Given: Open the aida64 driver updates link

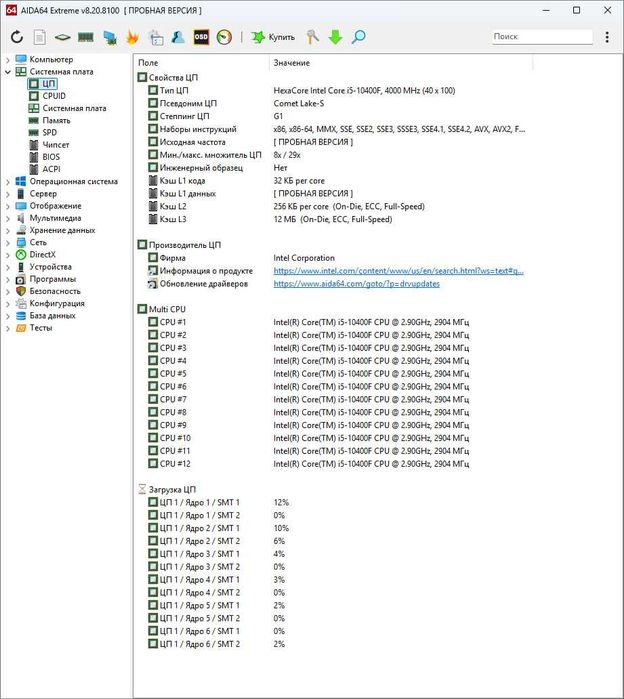Looking at the screenshot, I should click(x=357, y=284).
